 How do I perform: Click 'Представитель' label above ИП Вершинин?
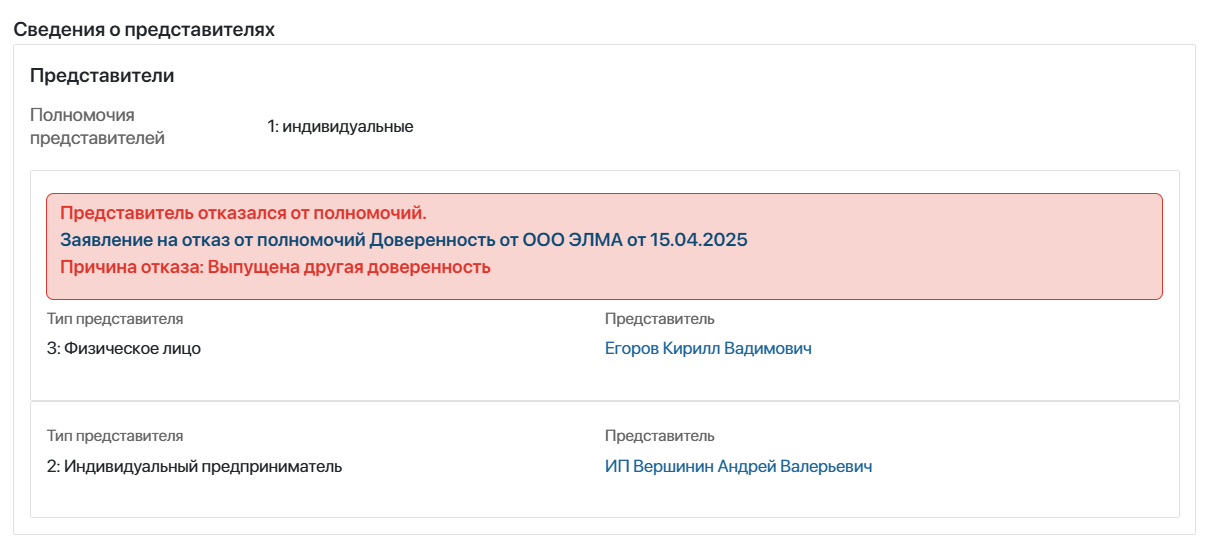point(660,436)
